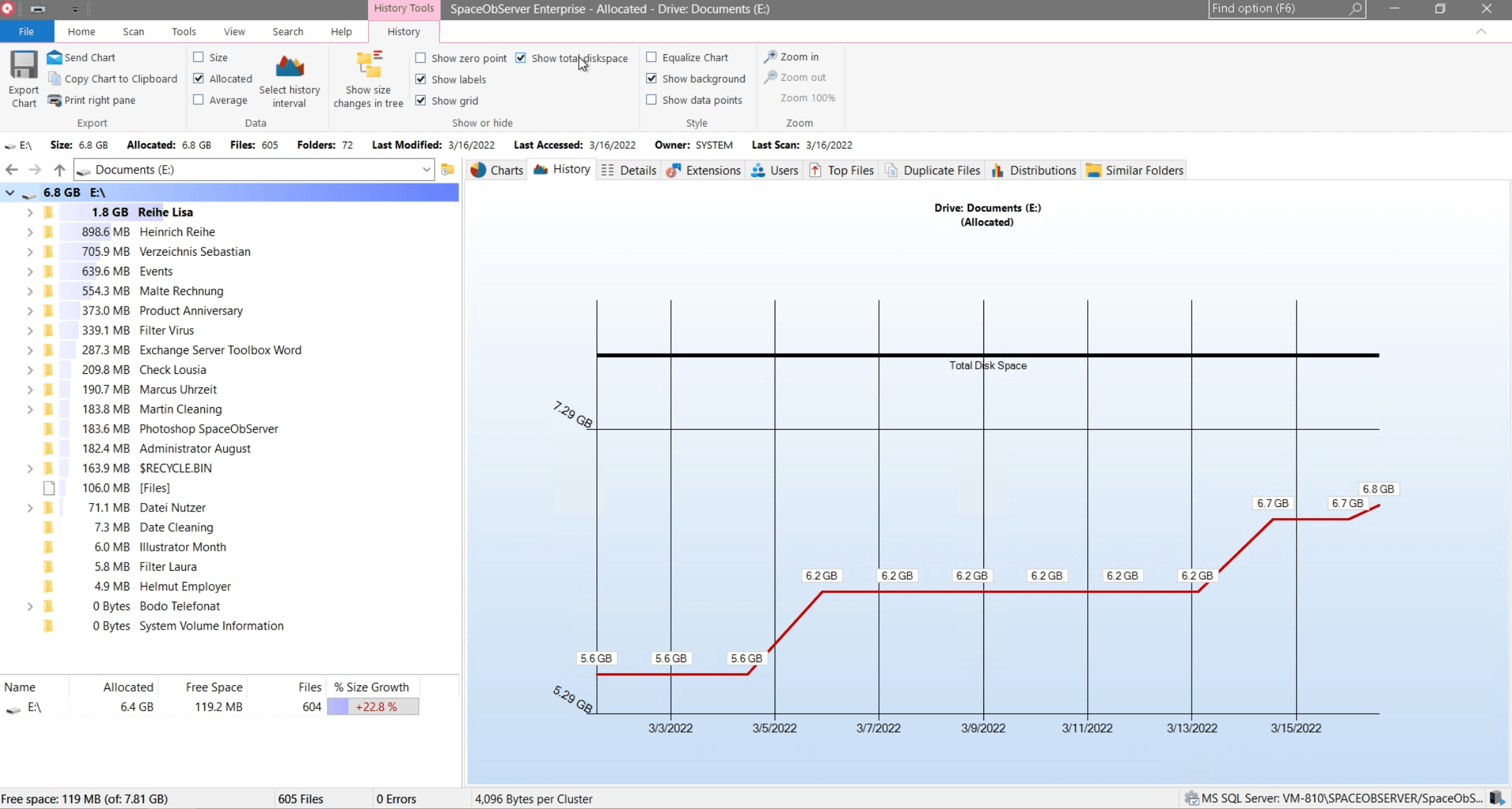Expand the Reihe Lisa folder
This screenshot has height=809, width=1512.
coord(30,212)
